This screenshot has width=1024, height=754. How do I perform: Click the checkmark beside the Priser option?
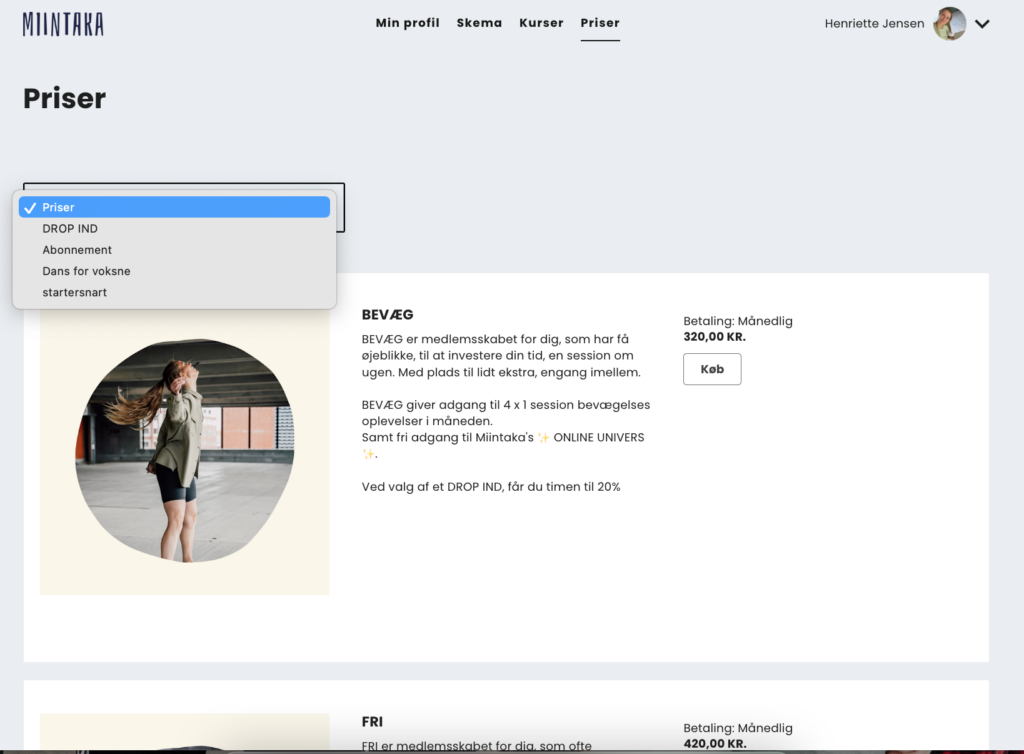tap(30, 208)
